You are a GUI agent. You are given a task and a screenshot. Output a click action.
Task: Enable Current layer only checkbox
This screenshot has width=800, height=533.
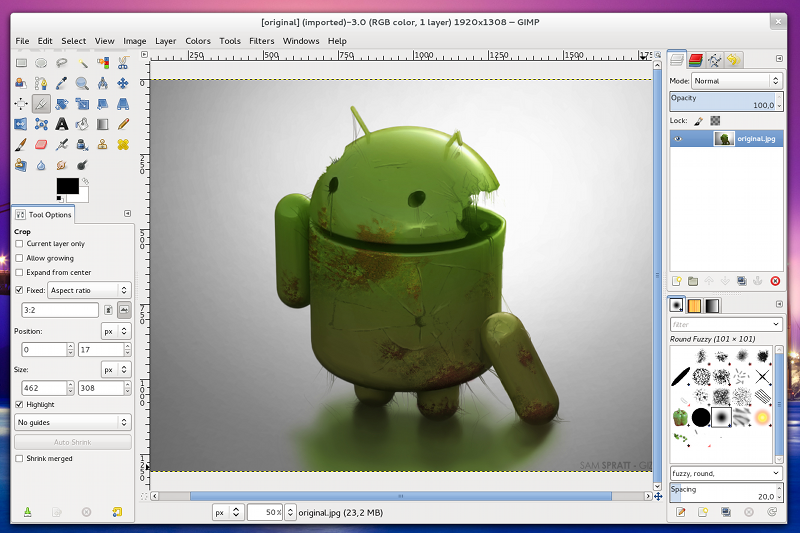pos(19,244)
